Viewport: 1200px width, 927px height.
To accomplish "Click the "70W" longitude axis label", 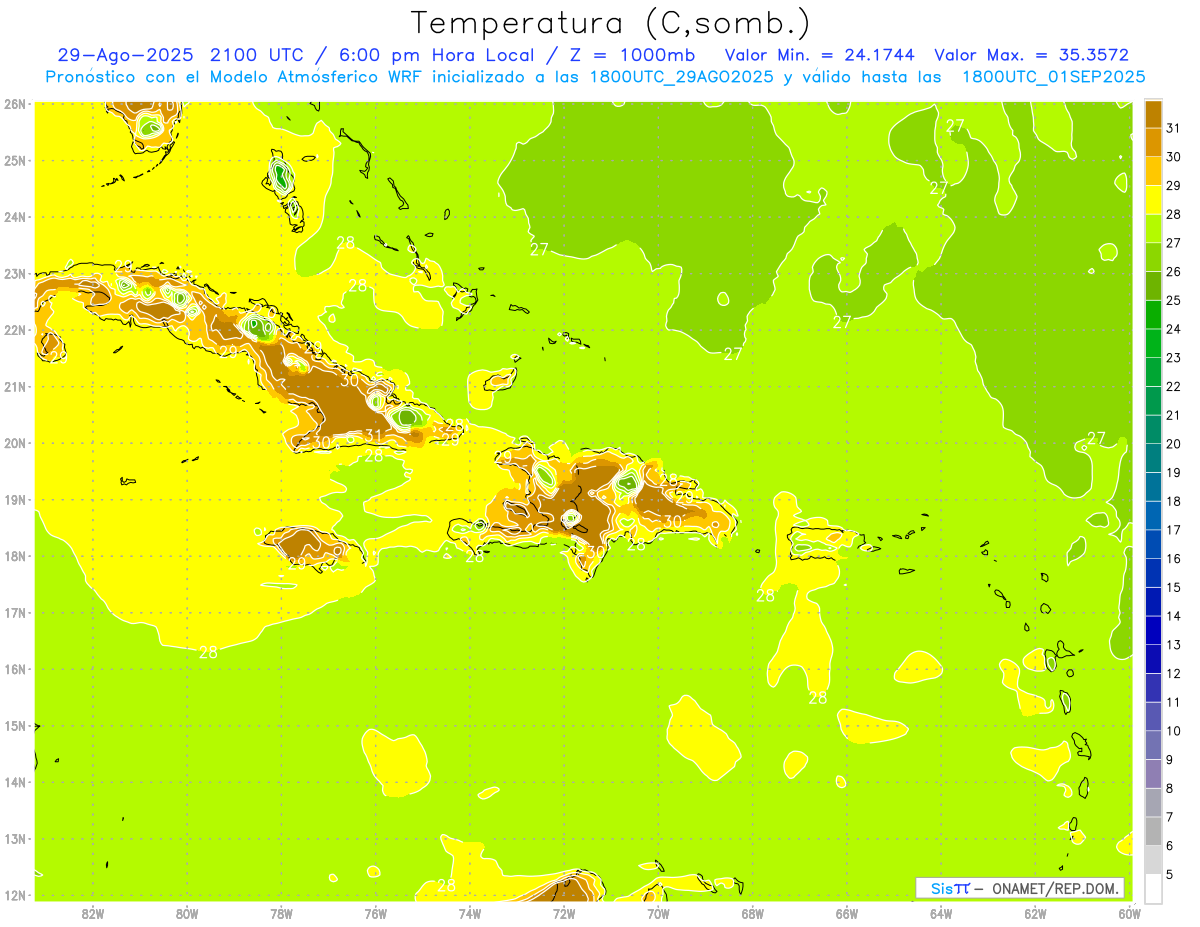I will point(658,913).
